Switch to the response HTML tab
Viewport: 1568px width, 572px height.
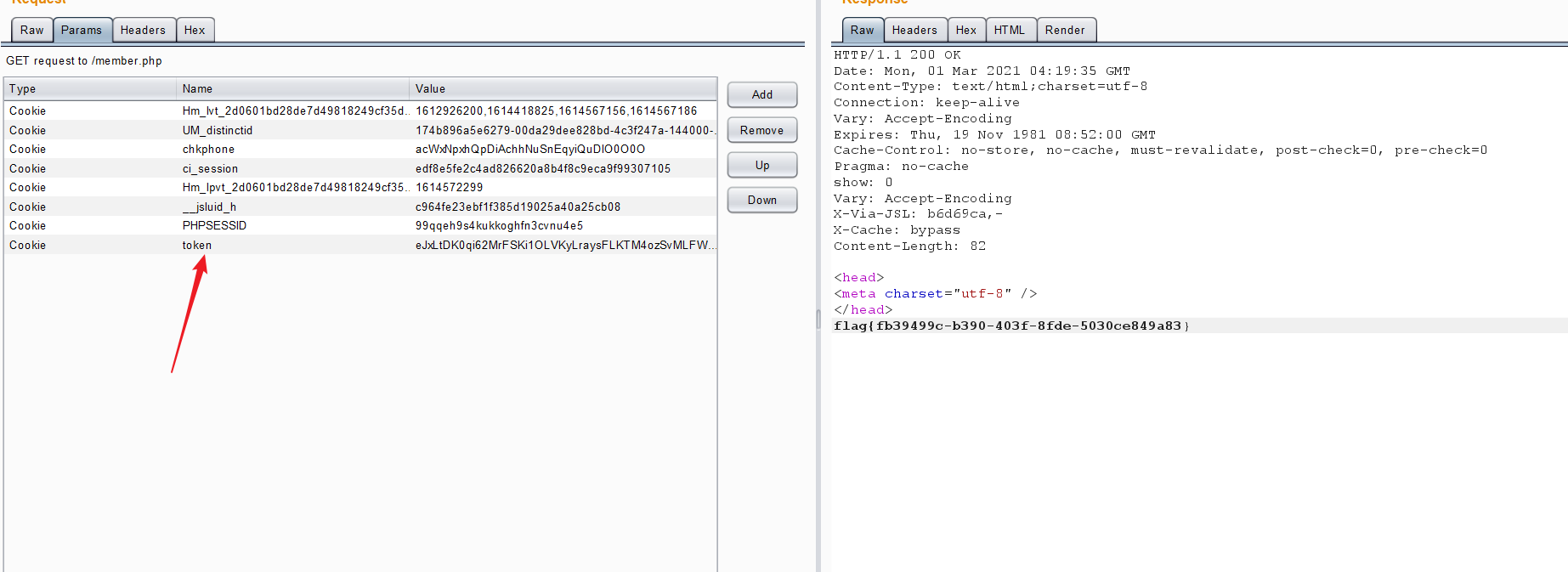[1010, 31]
